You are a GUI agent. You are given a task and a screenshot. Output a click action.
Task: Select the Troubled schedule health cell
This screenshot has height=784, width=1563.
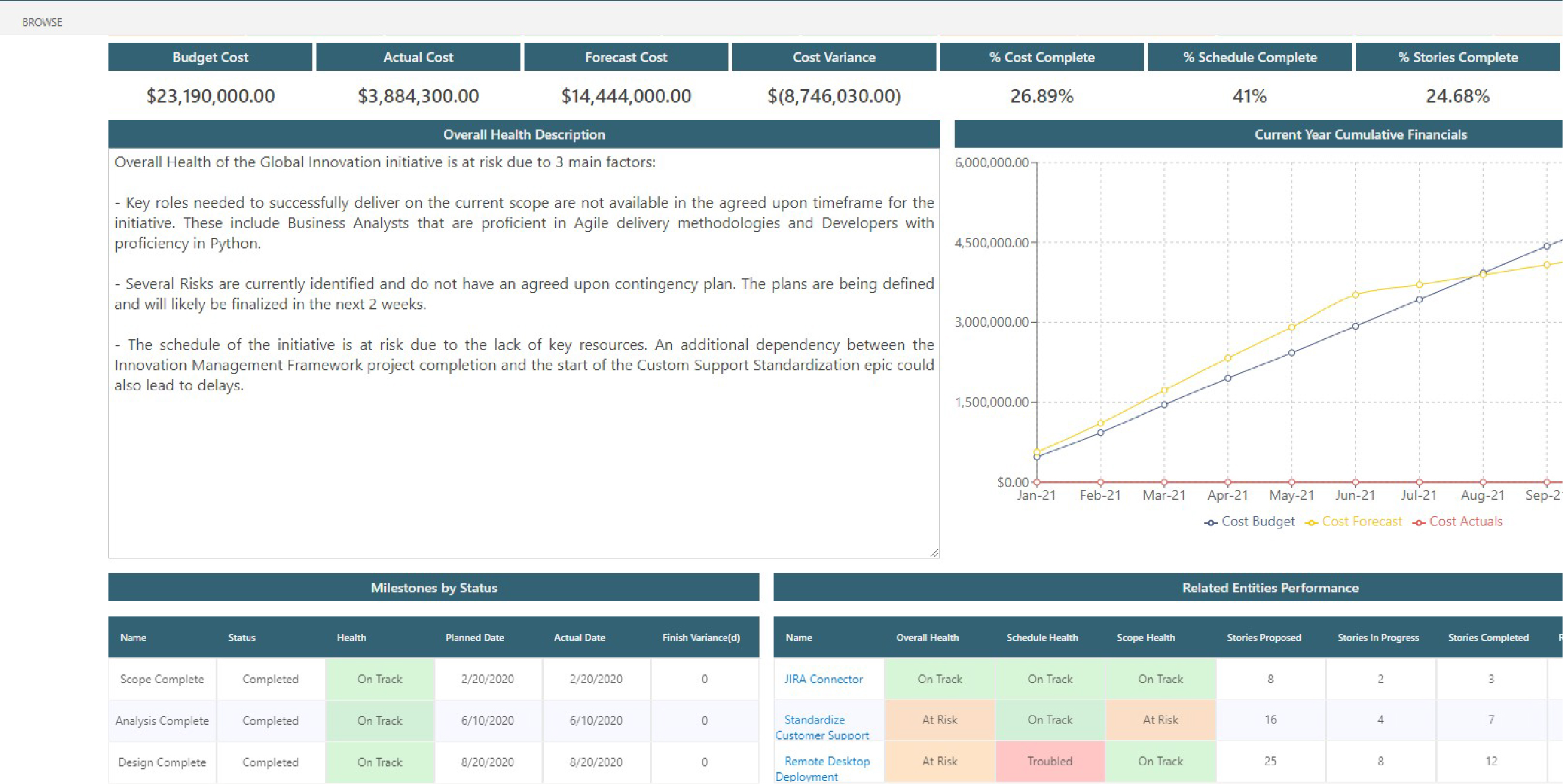click(1050, 761)
